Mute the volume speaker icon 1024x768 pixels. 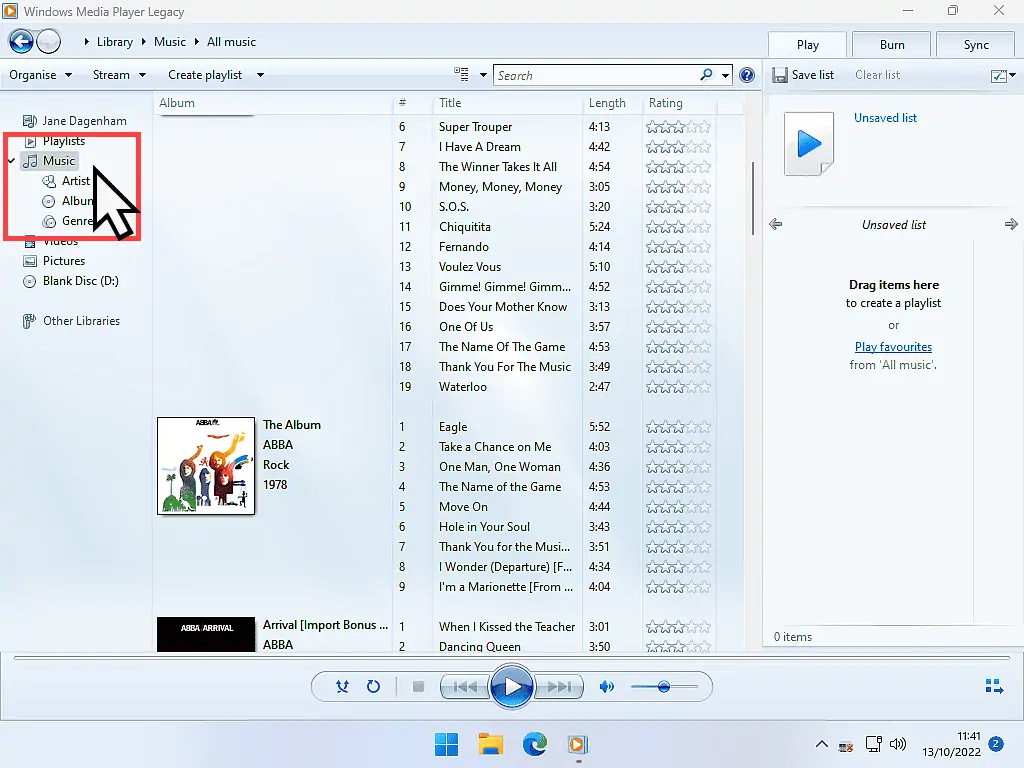(x=606, y=687)
